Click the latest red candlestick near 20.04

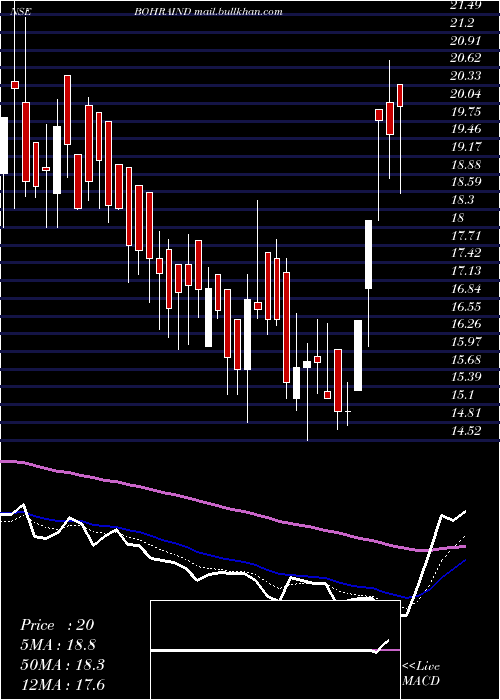point(400,95)
